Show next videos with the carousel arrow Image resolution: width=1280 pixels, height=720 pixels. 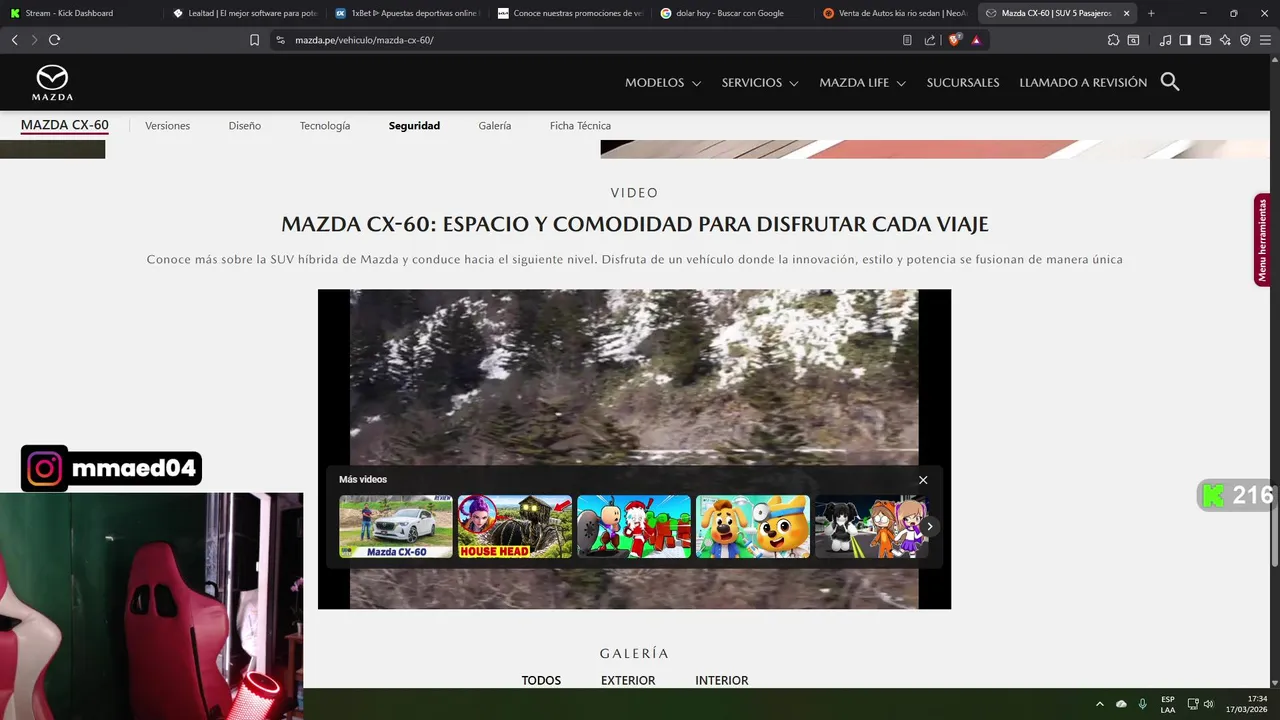pos(929,526)
